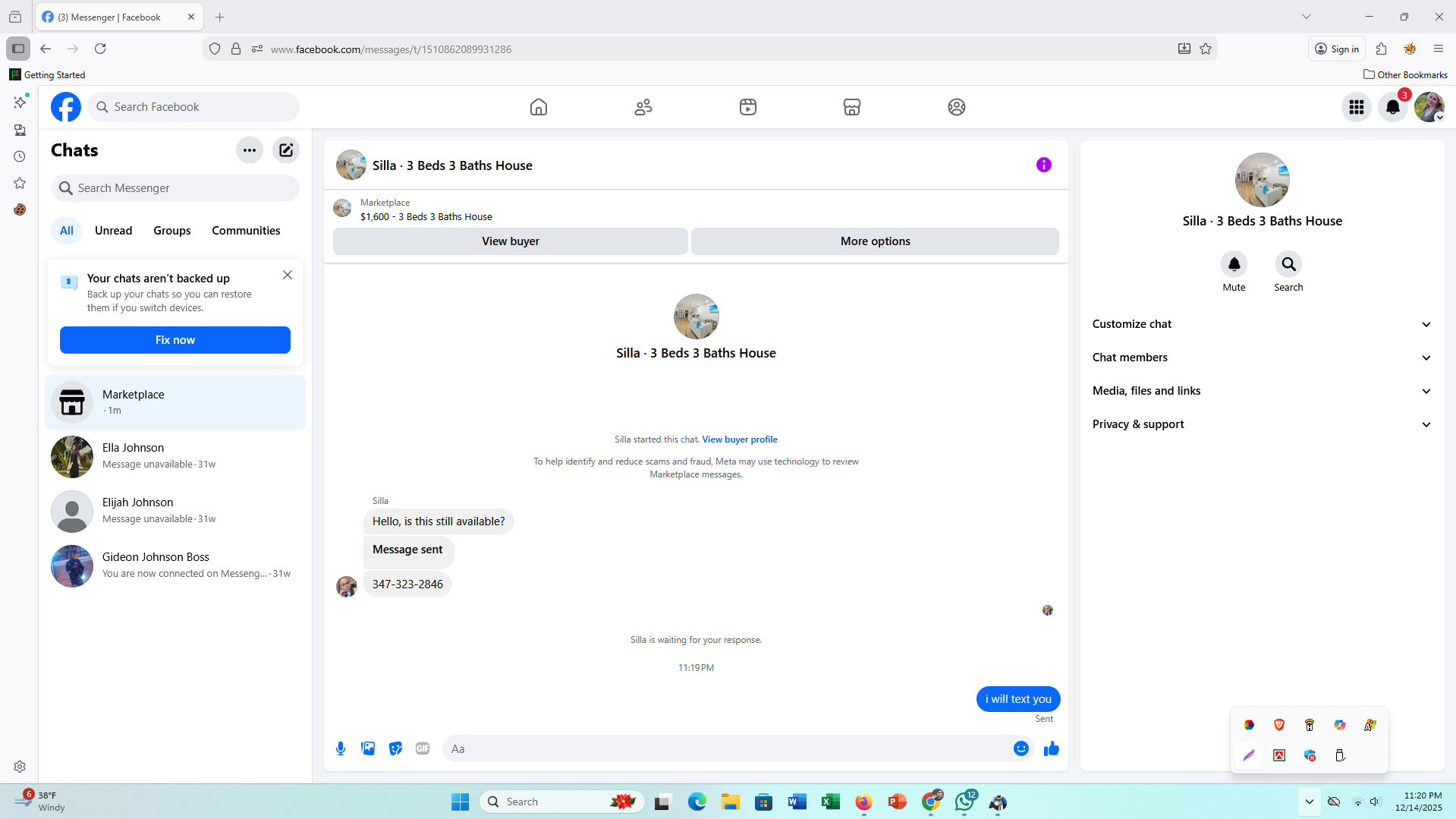Open the Marketplace icon in top navigation

852,107
